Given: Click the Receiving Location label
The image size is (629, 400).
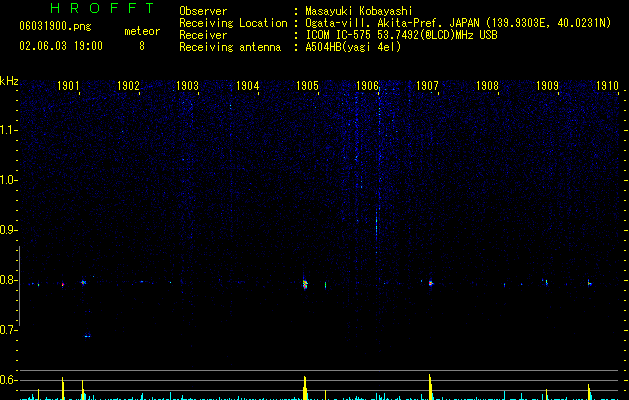Looking at the screenshot, I should coord(233,23).
